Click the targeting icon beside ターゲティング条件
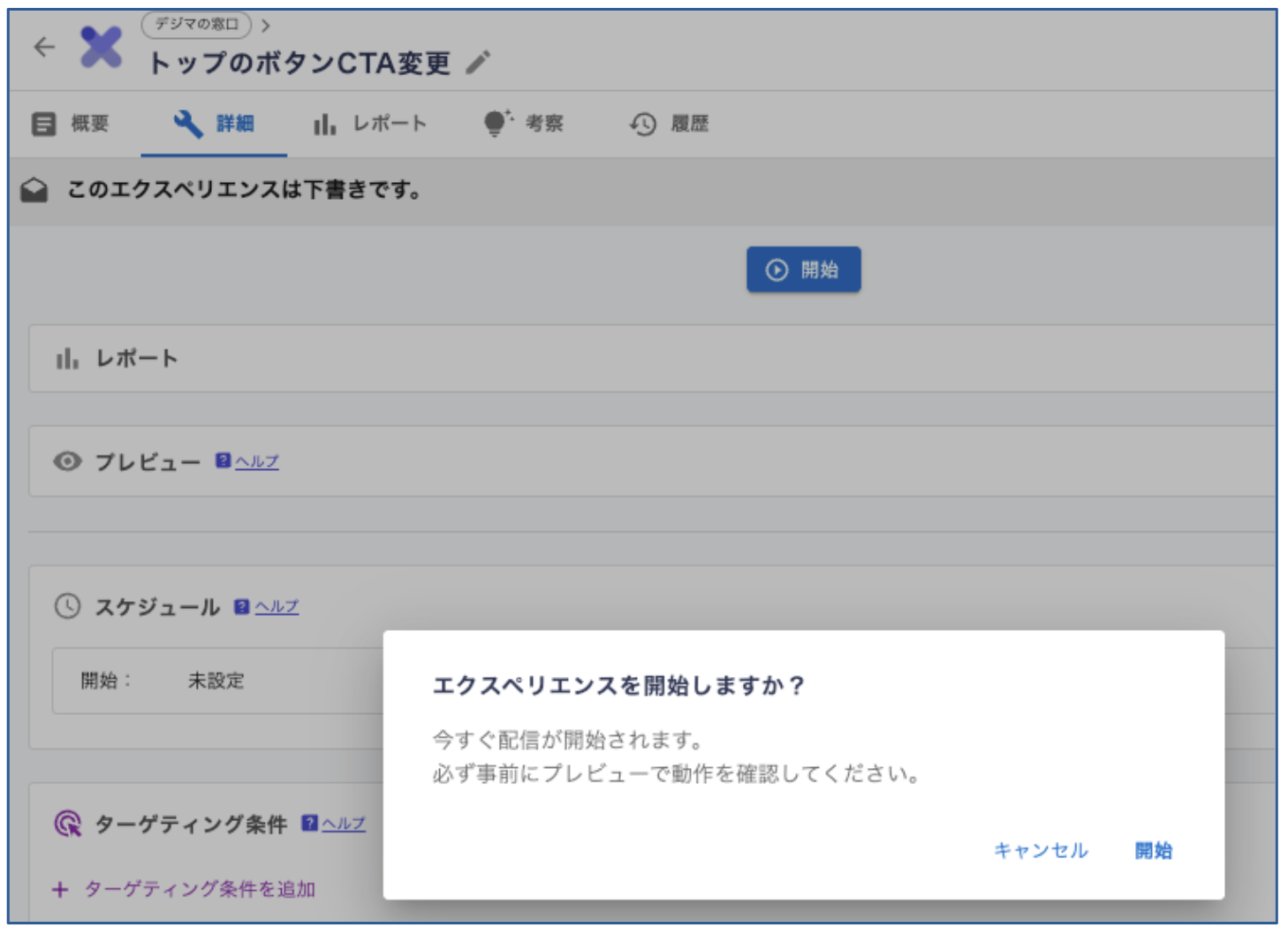This screenshot has height=935, width=1288. (67, 824)
